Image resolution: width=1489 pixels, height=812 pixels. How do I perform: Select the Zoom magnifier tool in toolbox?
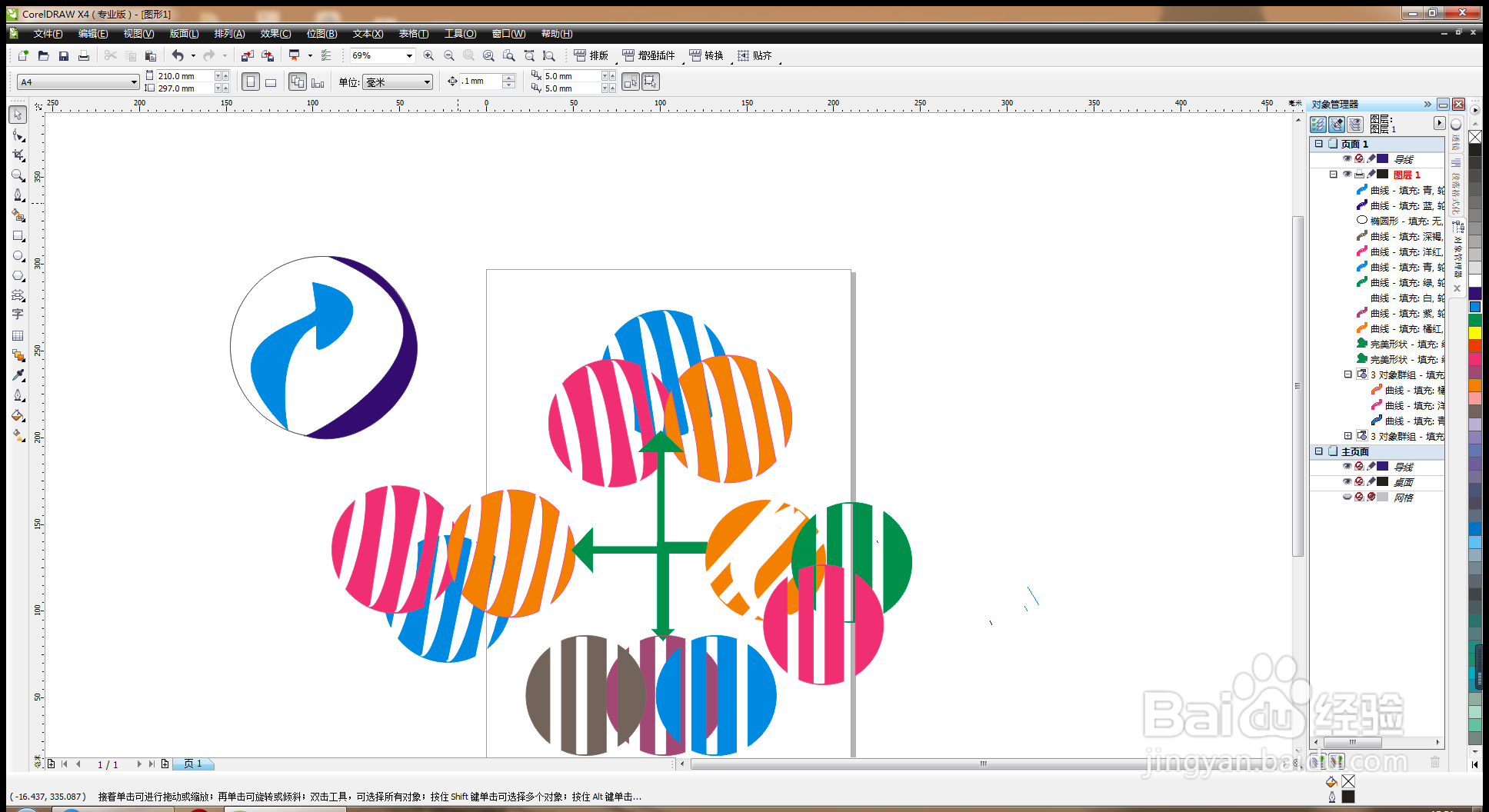coord(18,175)
